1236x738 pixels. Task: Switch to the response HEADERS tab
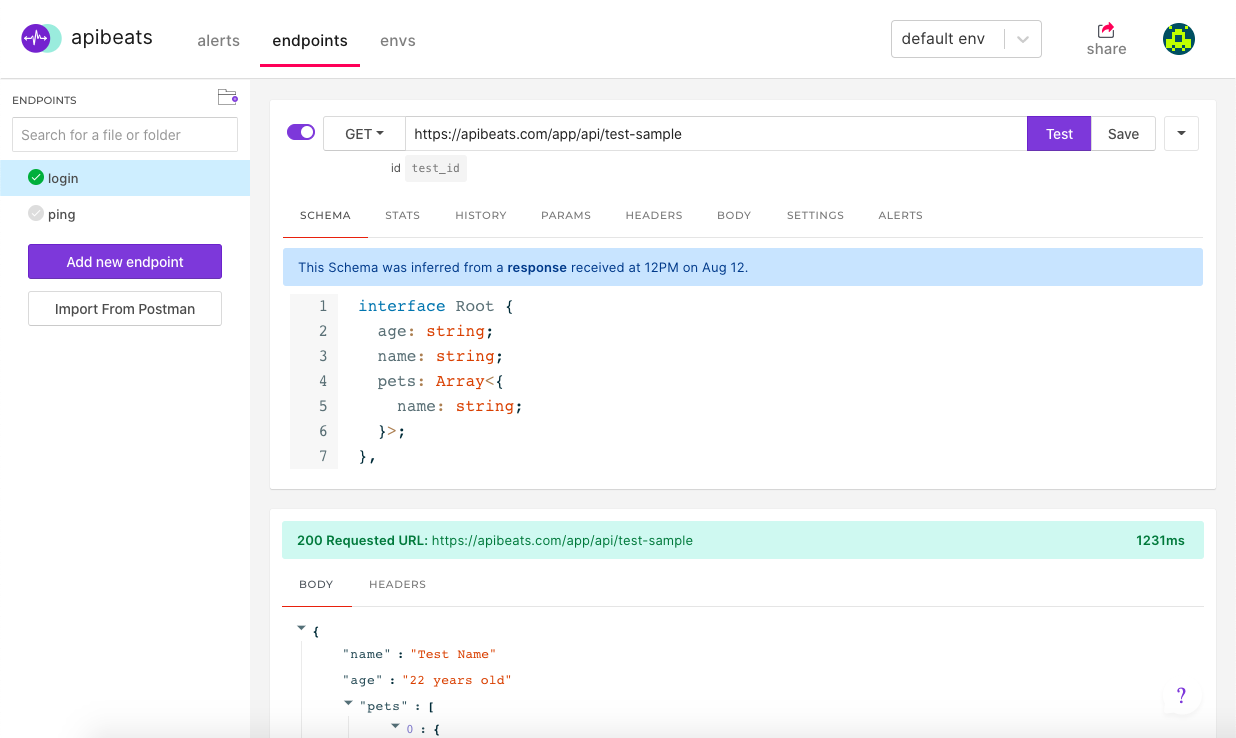click(x=397, y=584)
